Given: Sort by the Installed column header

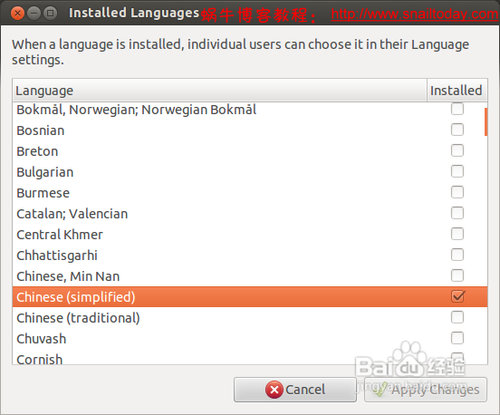Looking at the screenshot, I should (x=457, y=90).
